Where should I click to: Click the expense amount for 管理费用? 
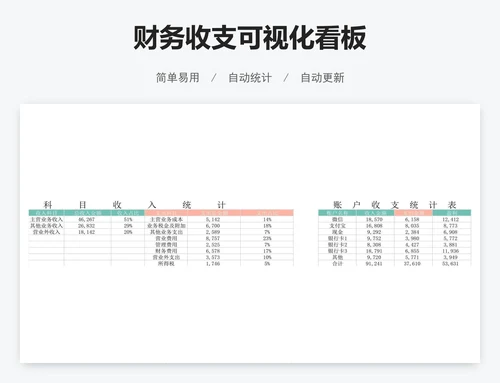click(x=213, y=245)
